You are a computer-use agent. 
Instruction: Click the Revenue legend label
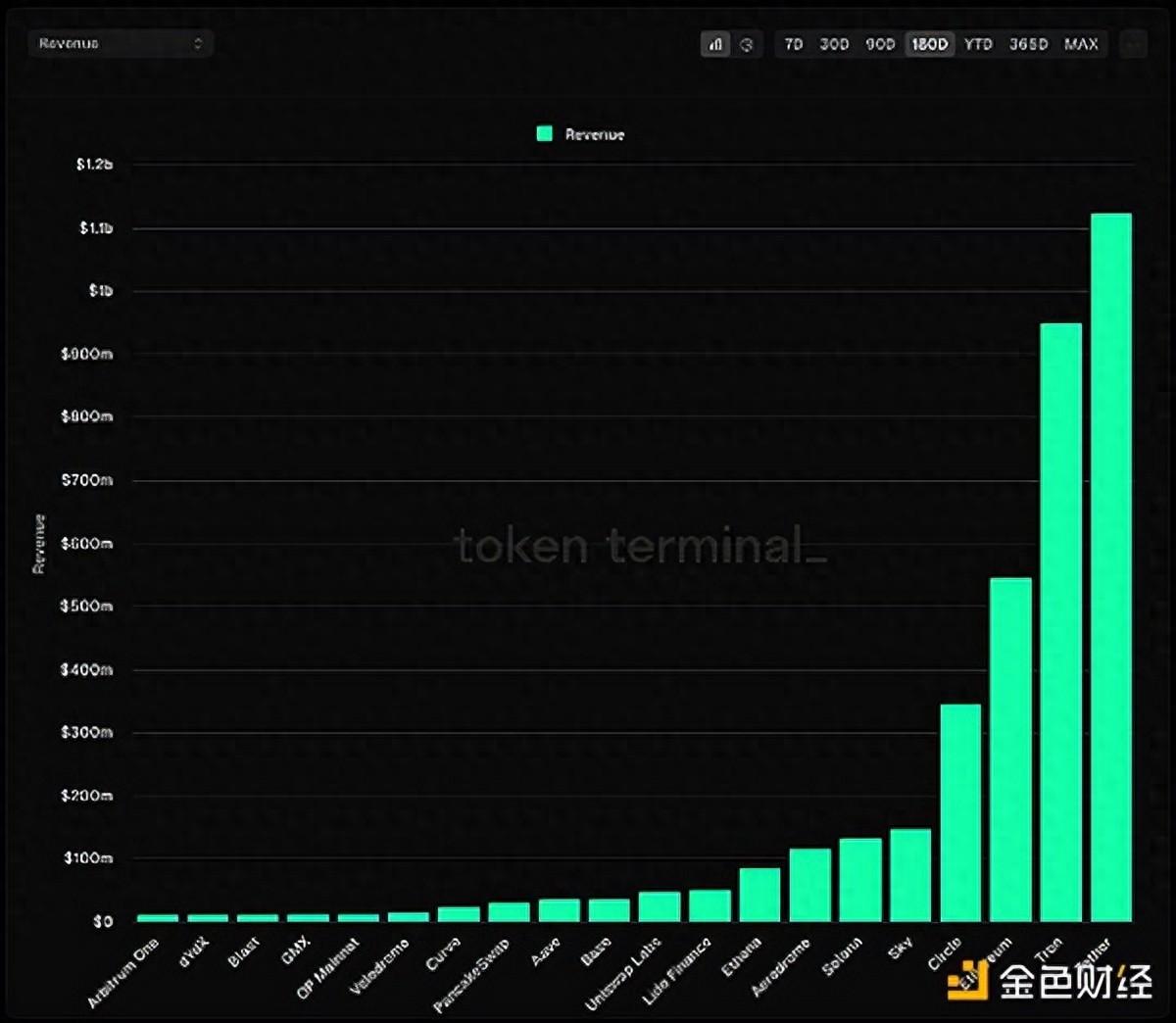tap(595, 134)
